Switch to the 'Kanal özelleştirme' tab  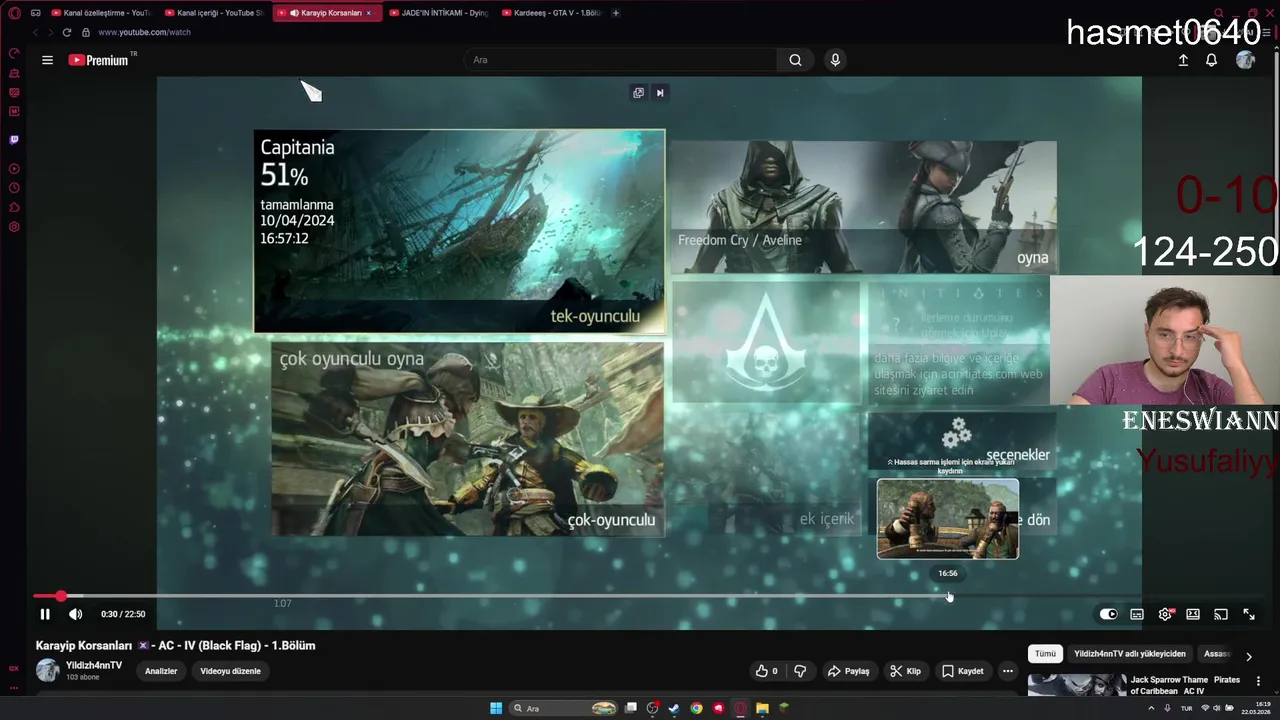coord(100,13)
